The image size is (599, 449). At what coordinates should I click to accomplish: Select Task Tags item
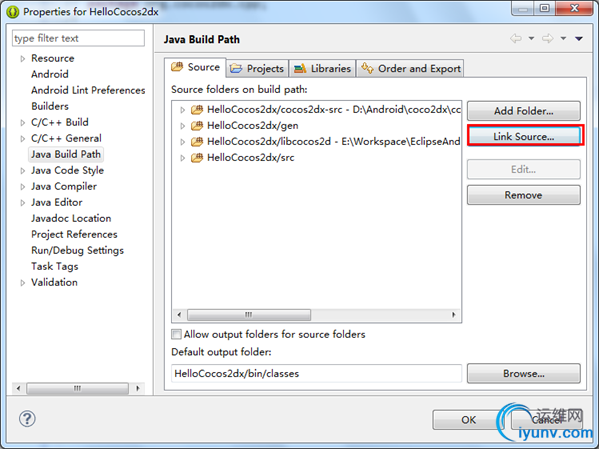(x=55, y=267)
